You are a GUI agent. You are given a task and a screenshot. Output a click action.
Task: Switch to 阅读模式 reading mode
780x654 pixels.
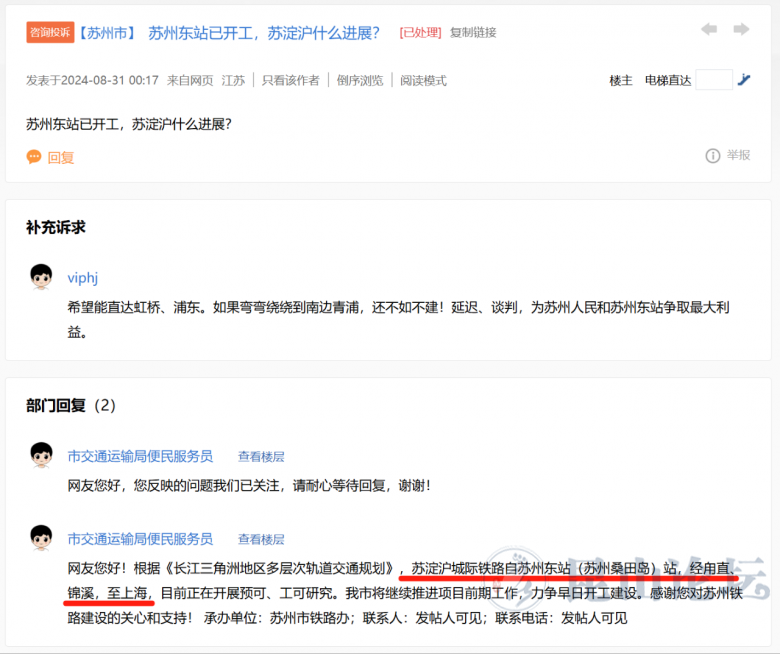coord(424,80)
